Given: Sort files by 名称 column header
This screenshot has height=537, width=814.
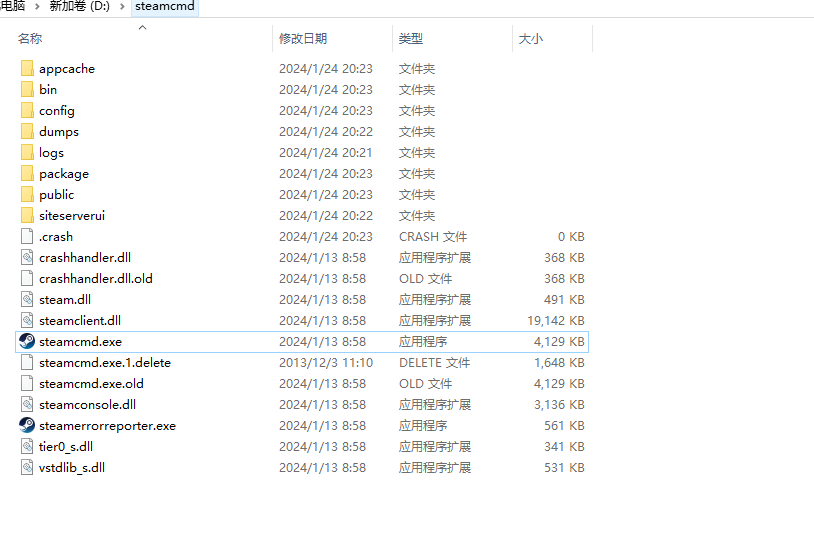Looking at the screenshot, I should click(30, 38).
